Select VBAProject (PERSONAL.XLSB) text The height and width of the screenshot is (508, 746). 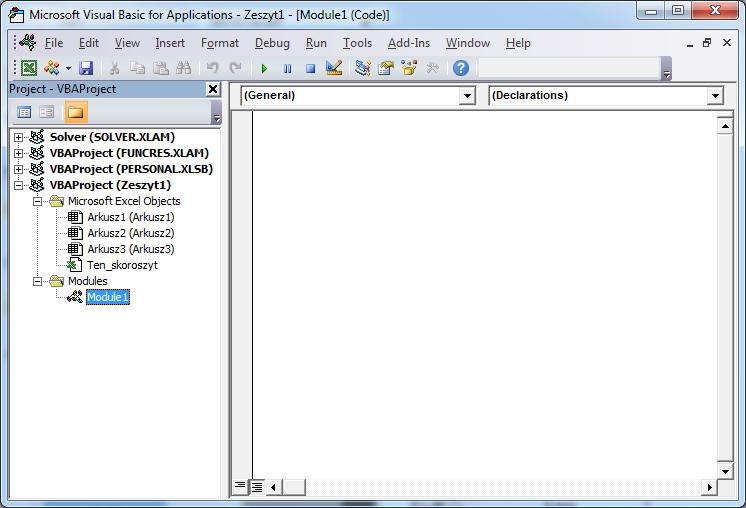pyautogui.click(x=131, y=169)
